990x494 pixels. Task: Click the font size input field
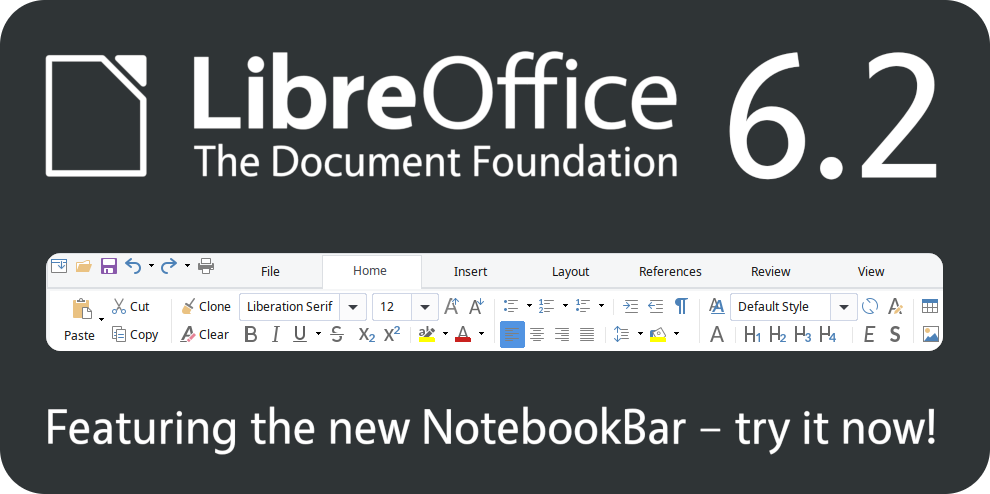coord(391,307)
